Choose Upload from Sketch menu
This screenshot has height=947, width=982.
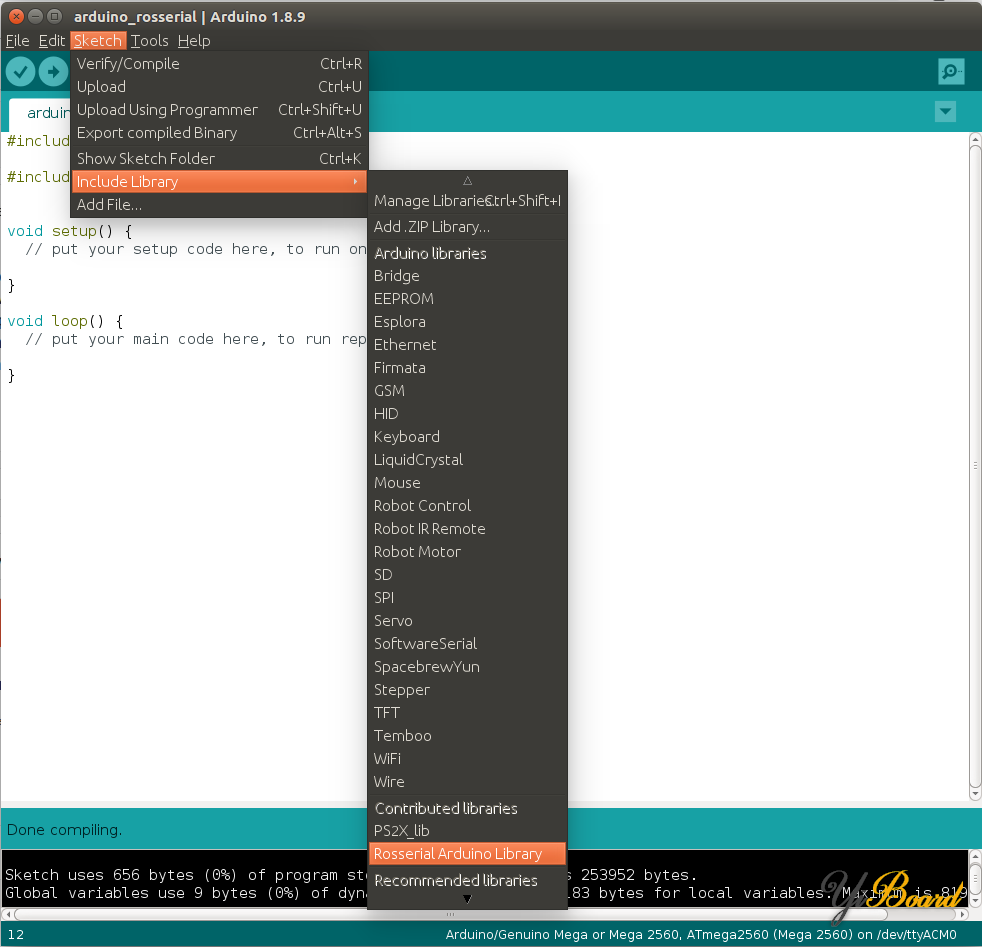pyautogui.click(x=219, y=87)
